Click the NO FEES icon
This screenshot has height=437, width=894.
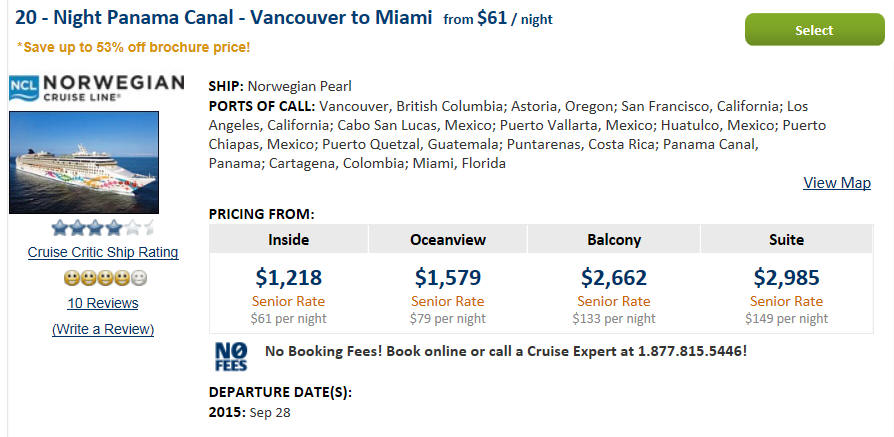[231, 357]
